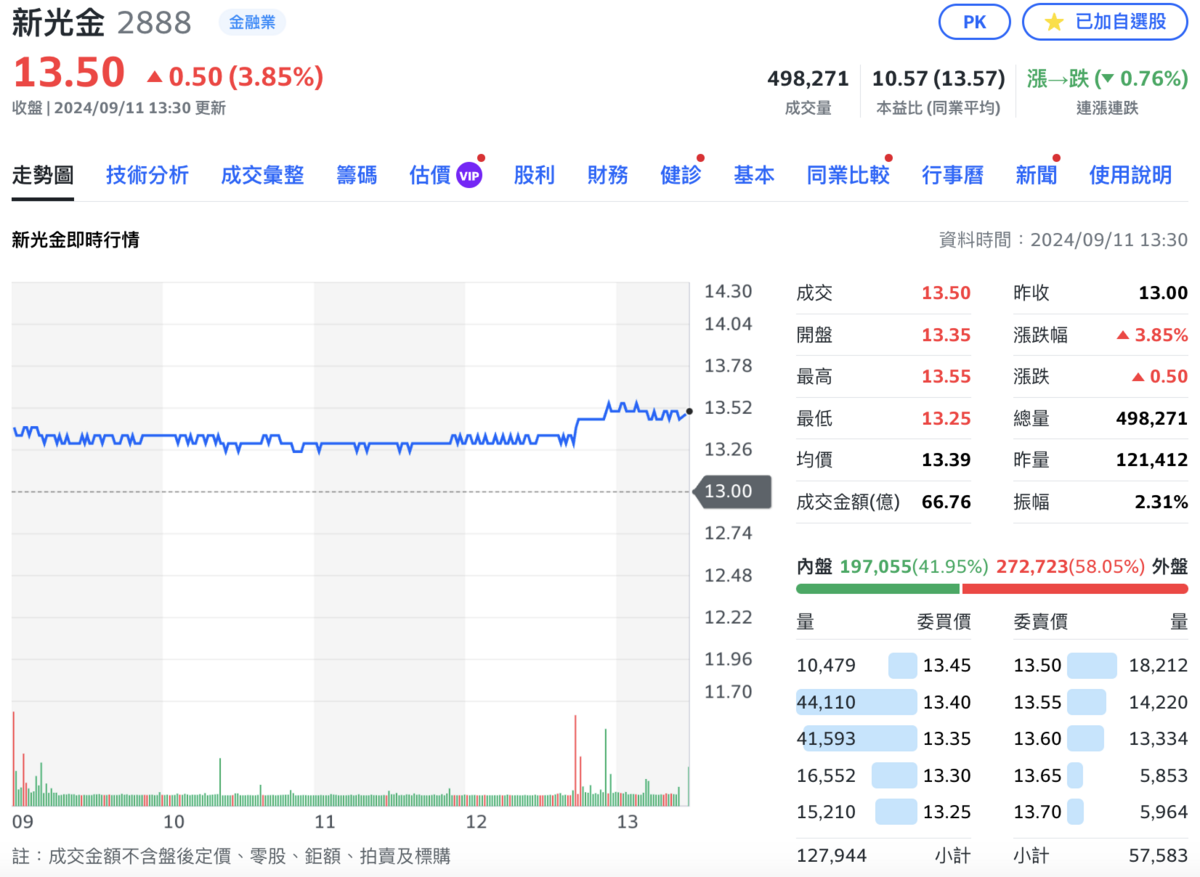Click bid subtotal 127,944
This screenshot has width=1200, height=877.
click(832, 856)
